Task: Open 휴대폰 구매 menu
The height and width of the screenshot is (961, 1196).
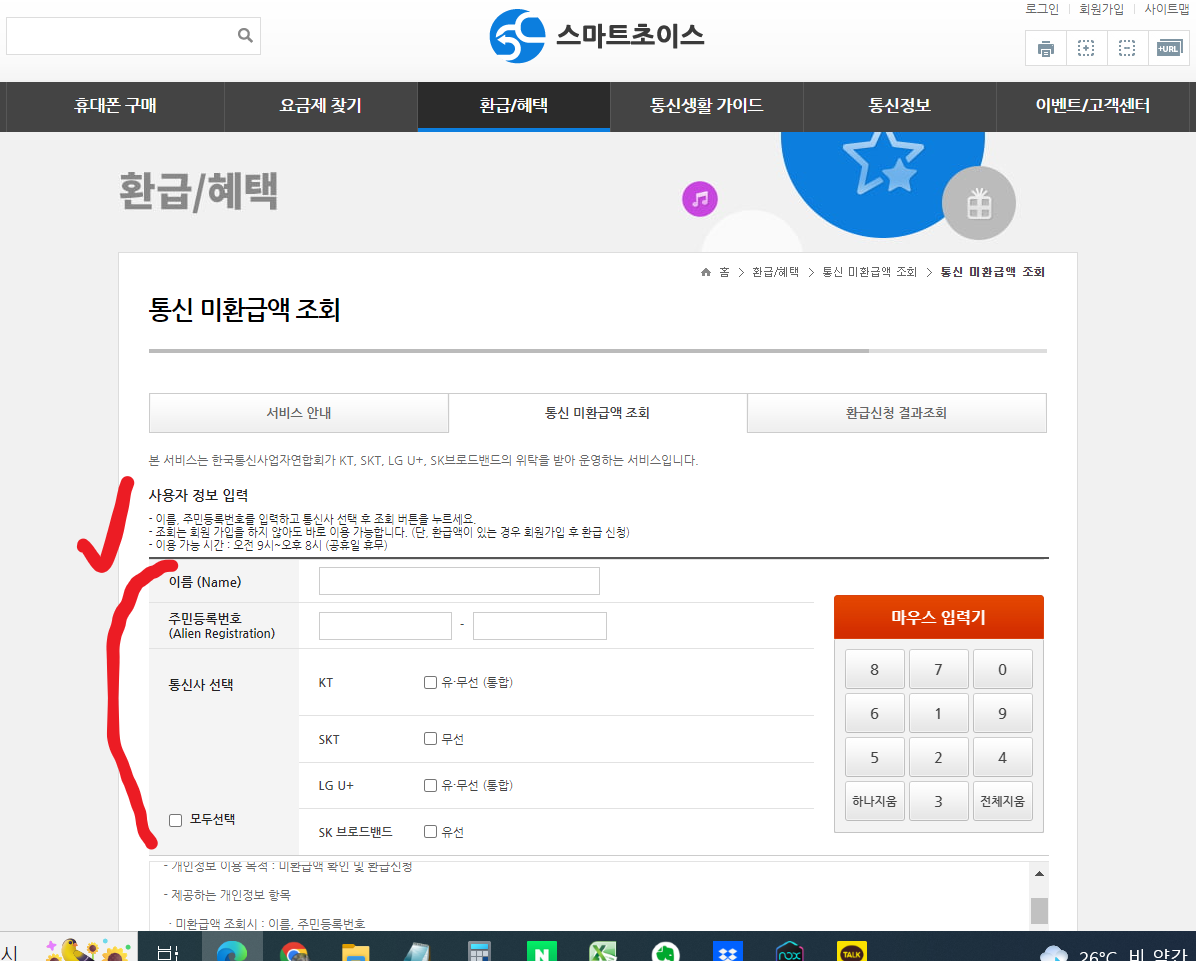Action: (x=115, y=105)
